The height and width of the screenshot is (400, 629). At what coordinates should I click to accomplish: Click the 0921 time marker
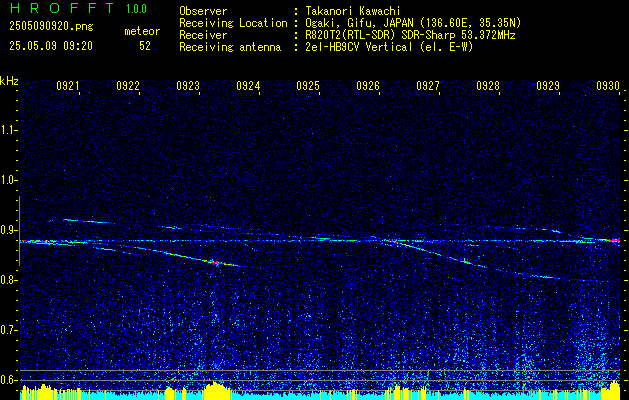[x=68, y=85]
